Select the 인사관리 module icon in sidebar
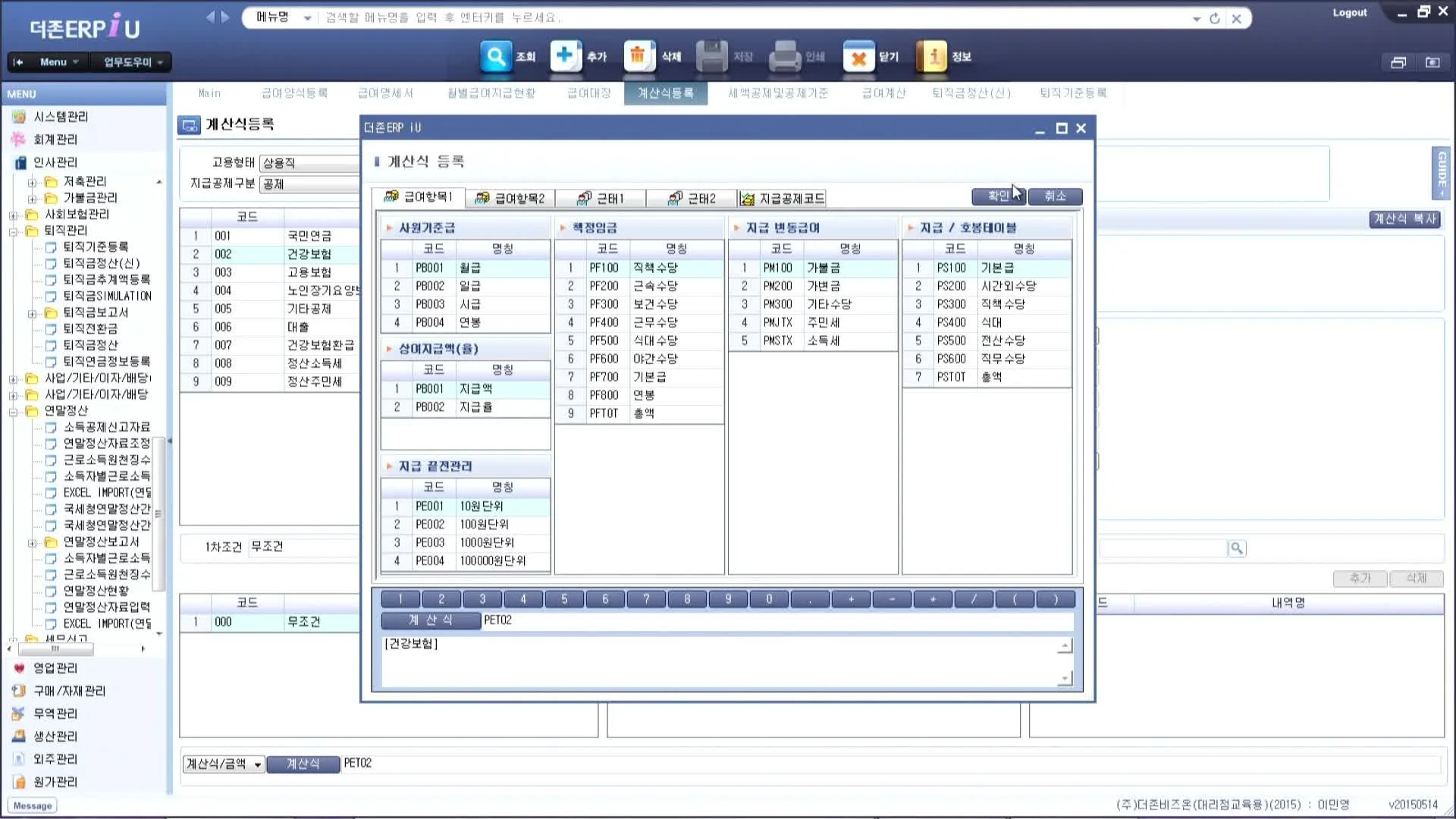Viewport: 1456px width, 819px height. (18, 162)
